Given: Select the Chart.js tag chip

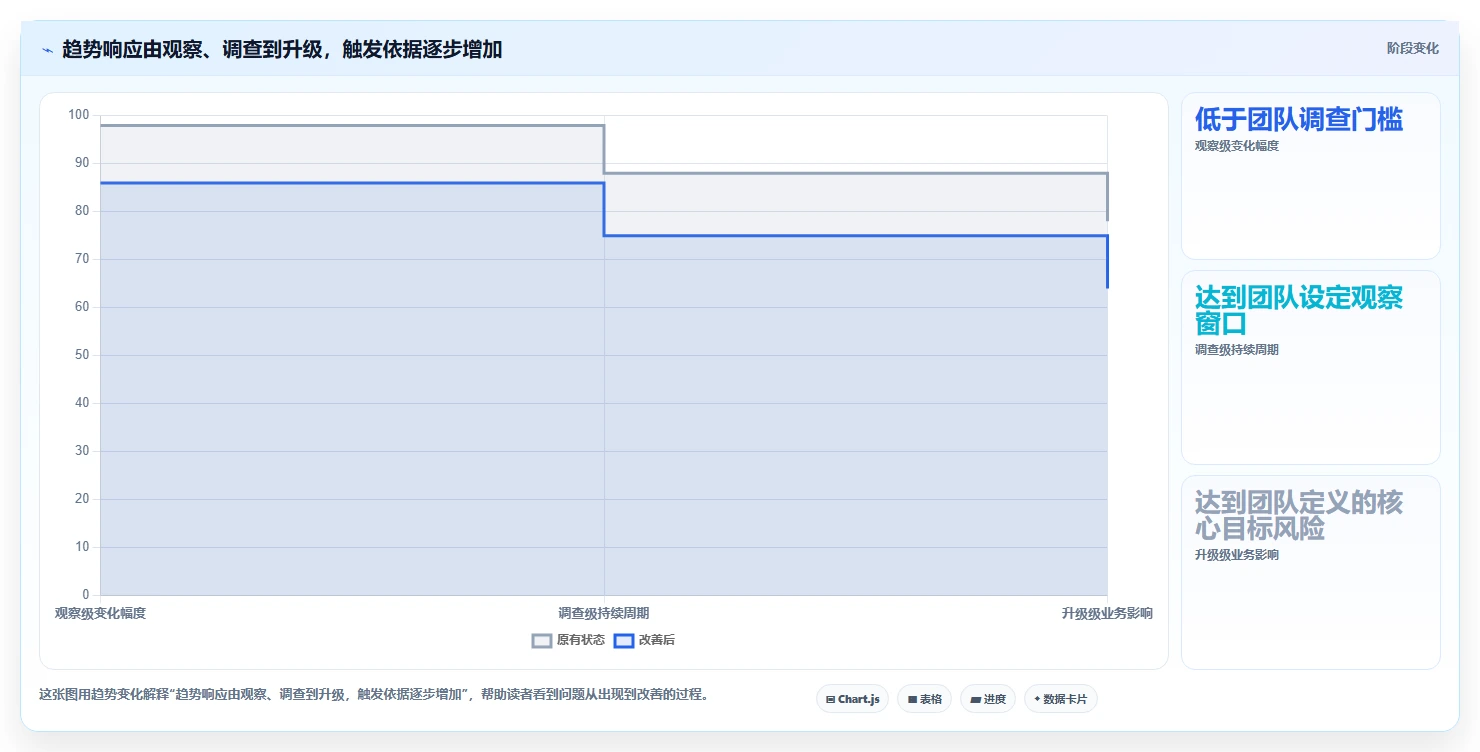Looking at the screenshot, I should [852, 699].
